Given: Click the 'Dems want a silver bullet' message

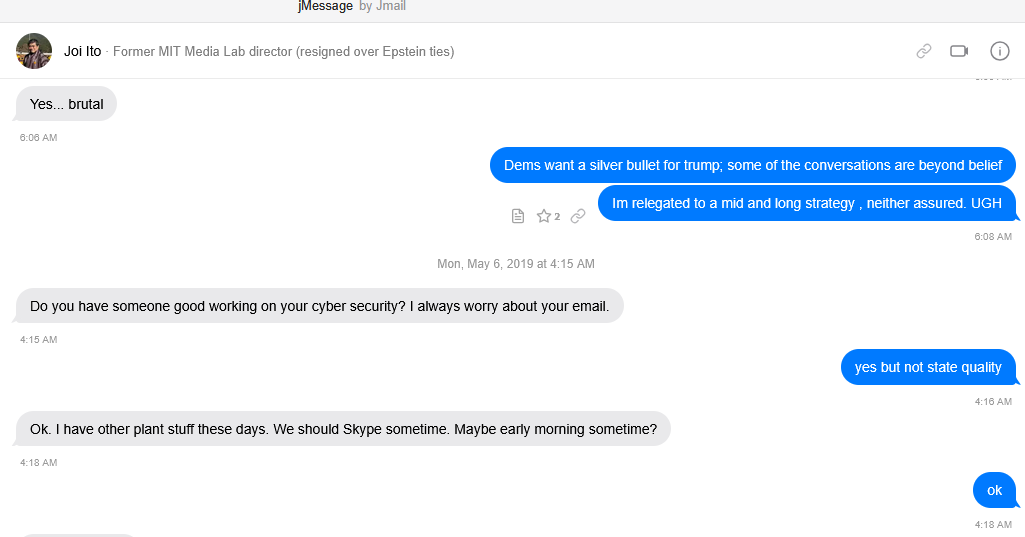Looking at the screenshot, I should click(x=752, y=166).
